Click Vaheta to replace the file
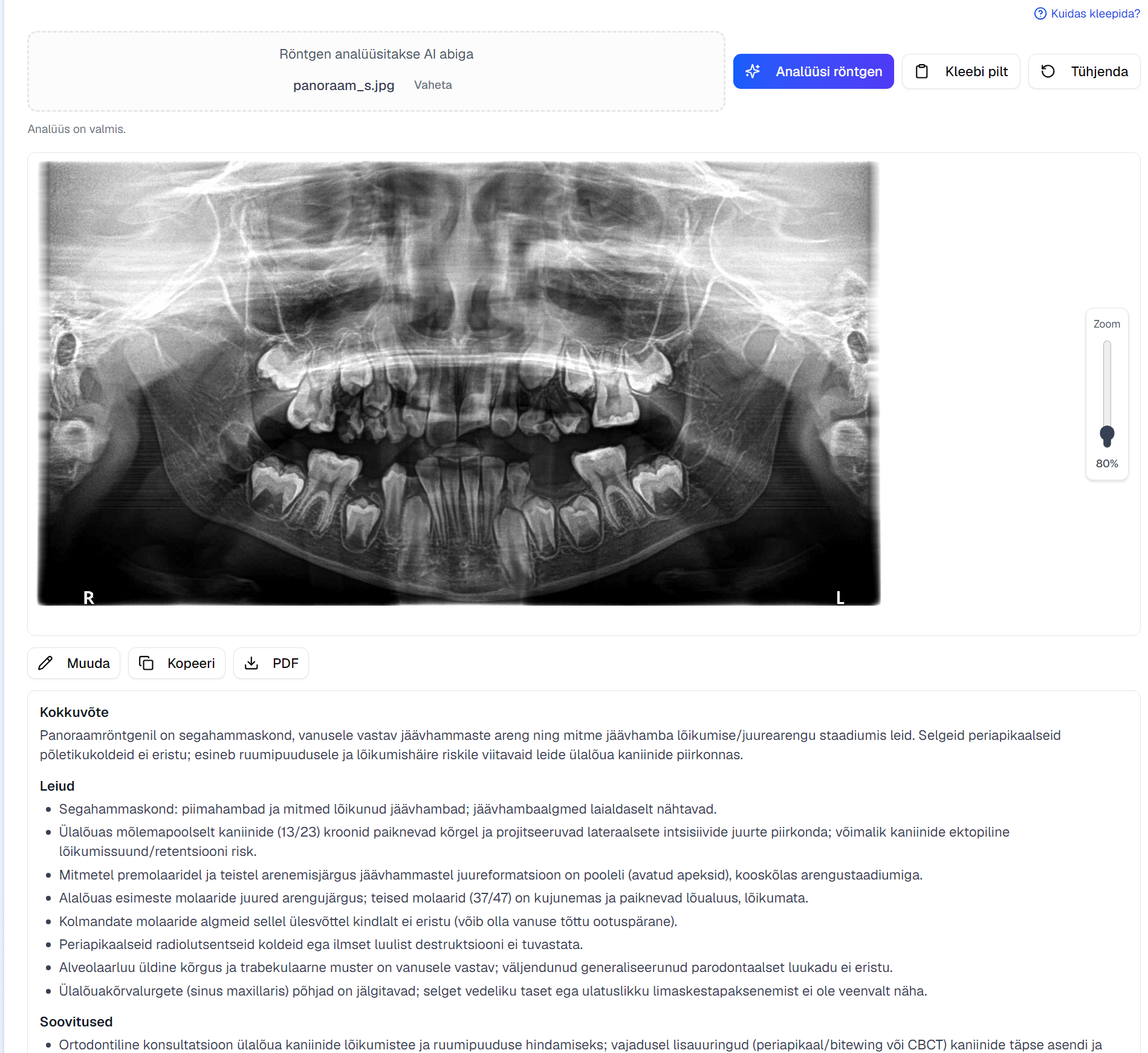Viewport: 1148px width, 1053px height. click(433, 85)
